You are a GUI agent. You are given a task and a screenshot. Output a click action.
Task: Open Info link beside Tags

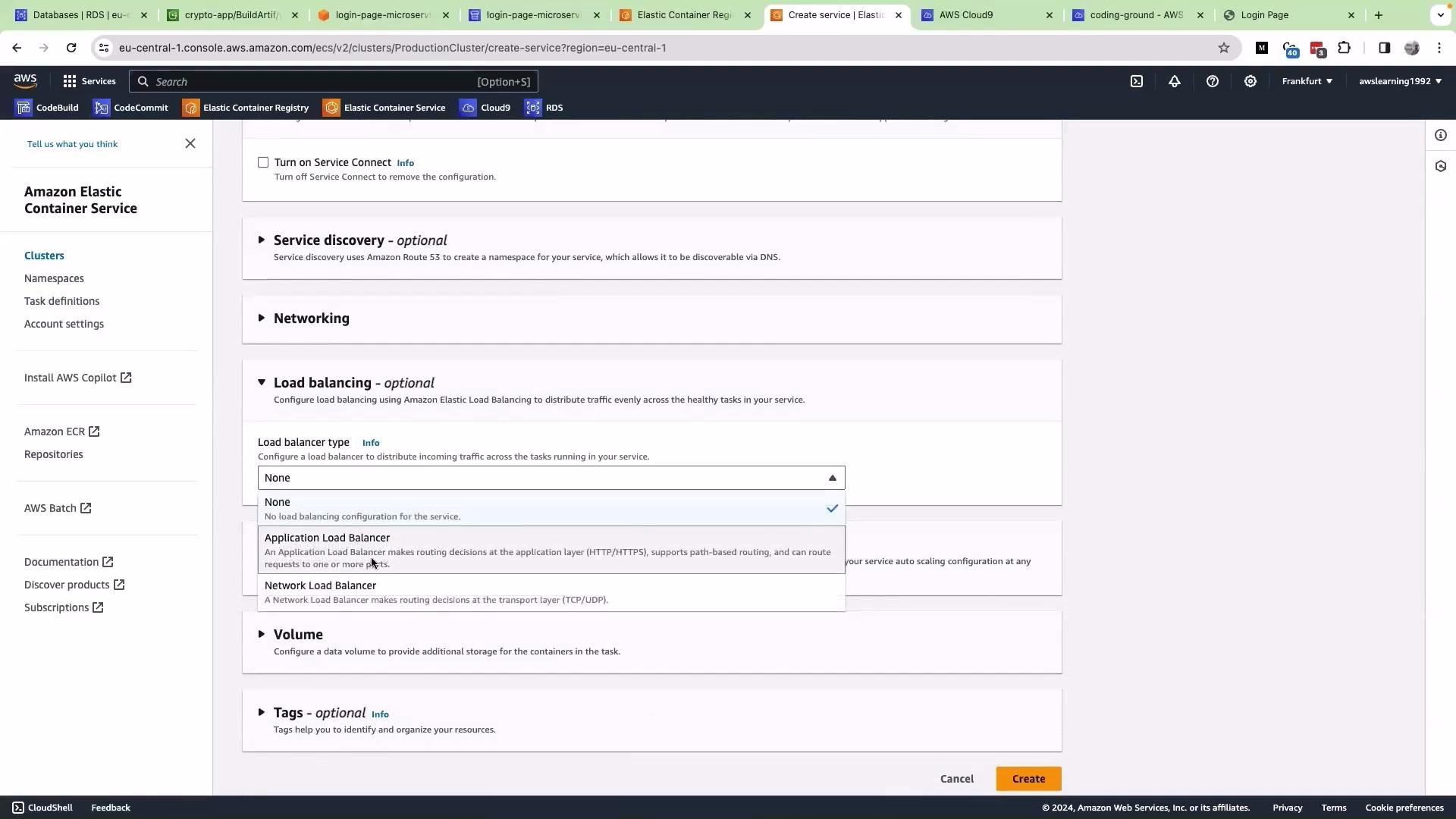tap(380, 714)
